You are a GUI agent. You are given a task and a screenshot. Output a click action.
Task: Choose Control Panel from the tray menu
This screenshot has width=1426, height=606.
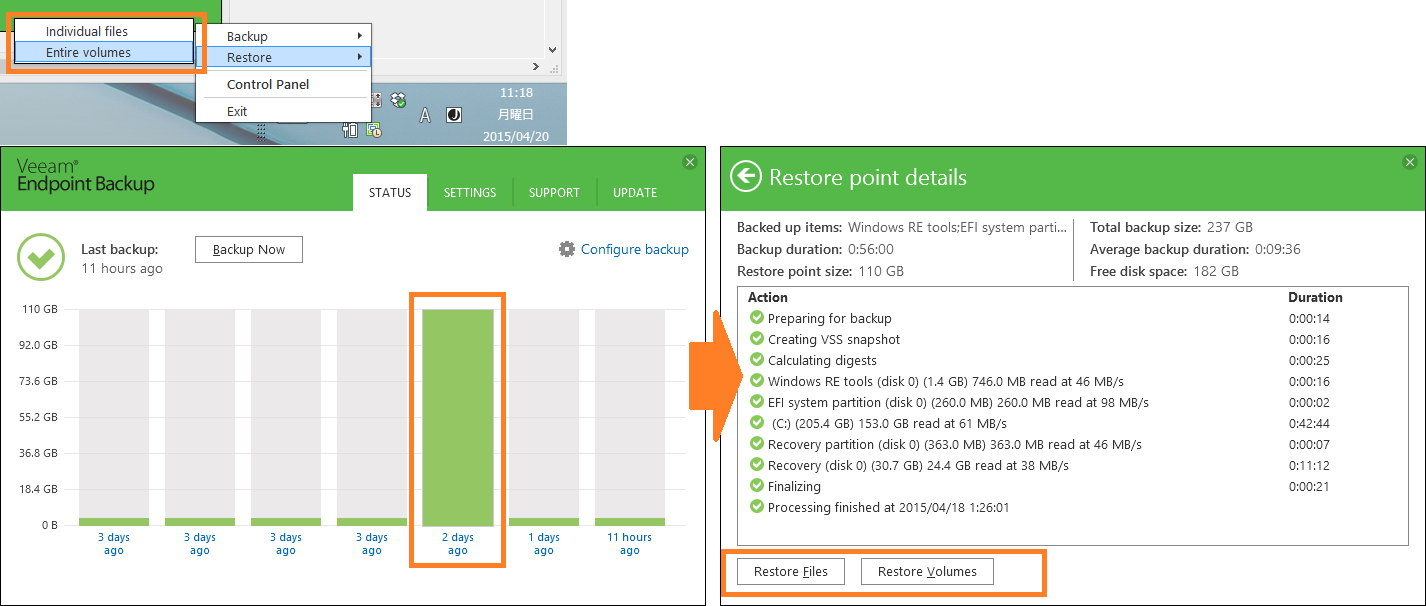283,85
